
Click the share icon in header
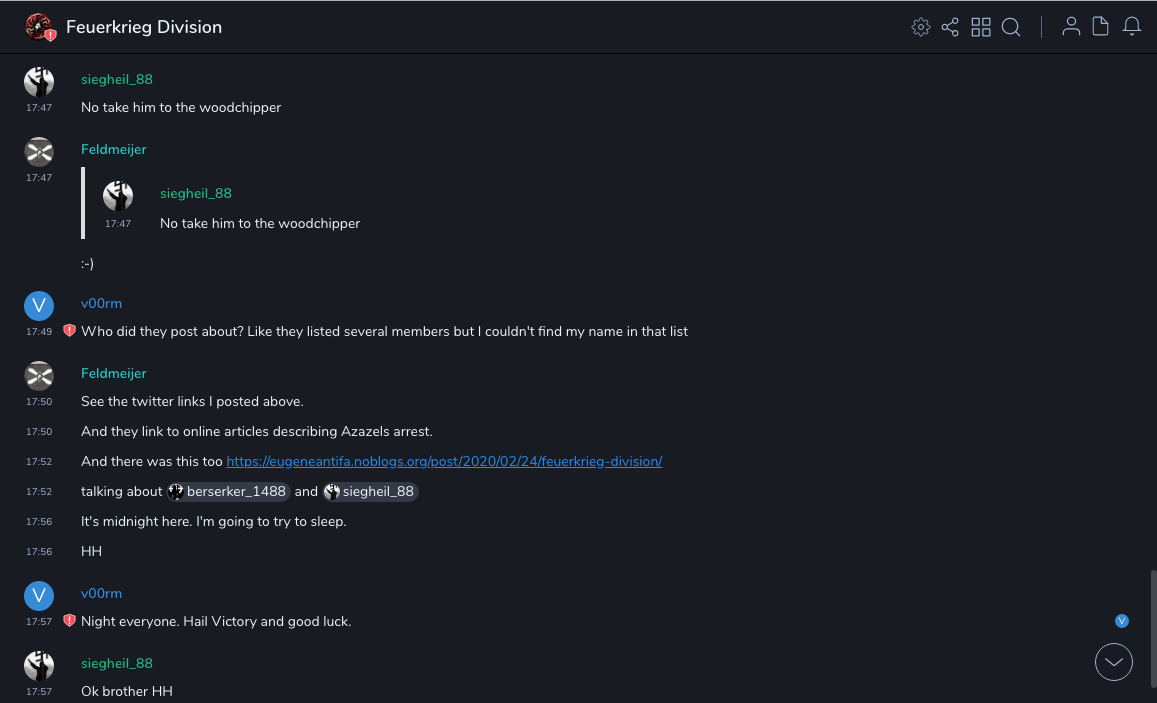click(x=950, y=27)
